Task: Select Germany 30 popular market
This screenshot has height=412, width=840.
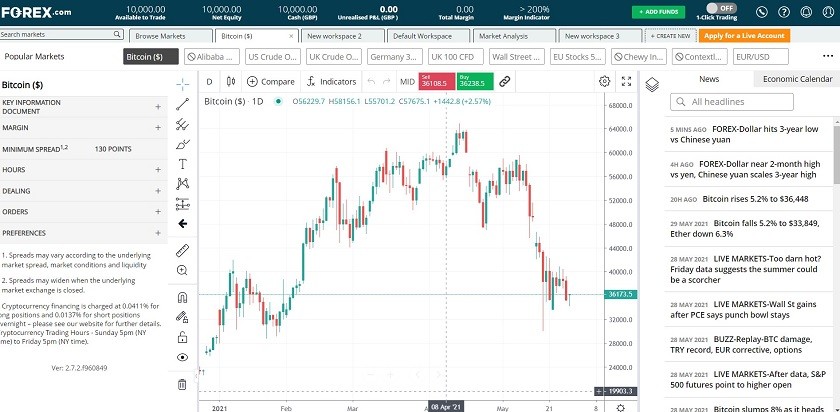Action: tap(395, 56)
